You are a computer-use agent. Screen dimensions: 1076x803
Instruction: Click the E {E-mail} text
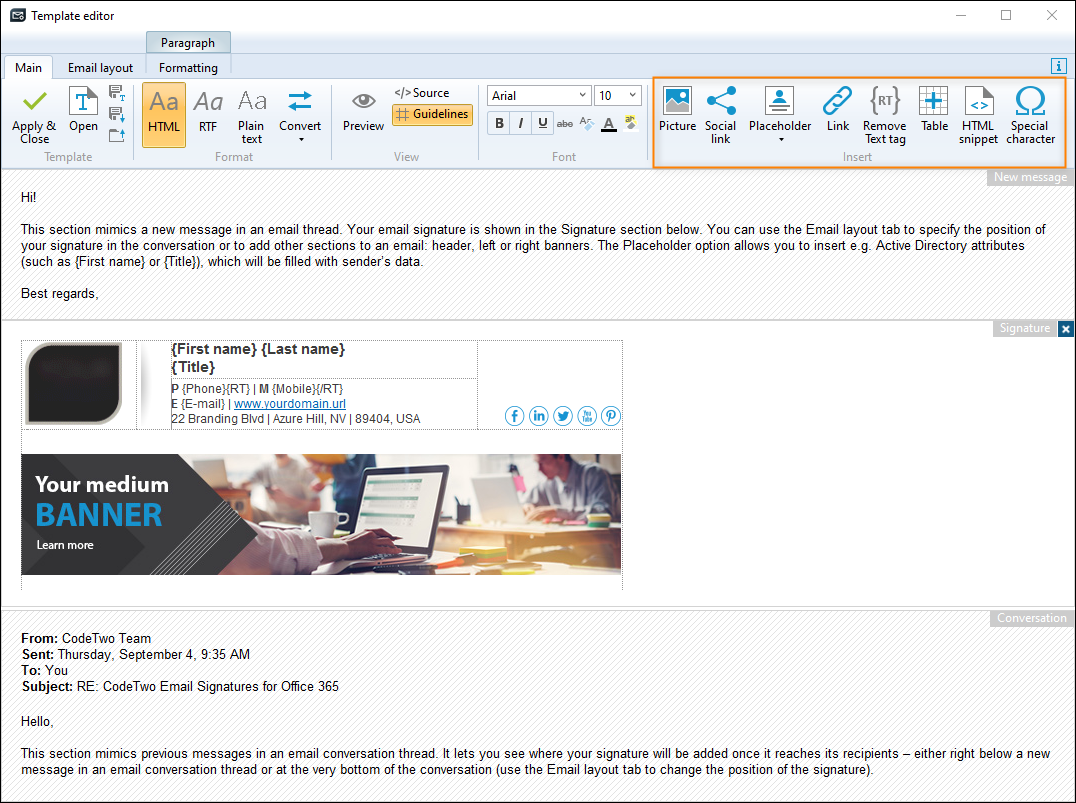click(x=198, y=404)
